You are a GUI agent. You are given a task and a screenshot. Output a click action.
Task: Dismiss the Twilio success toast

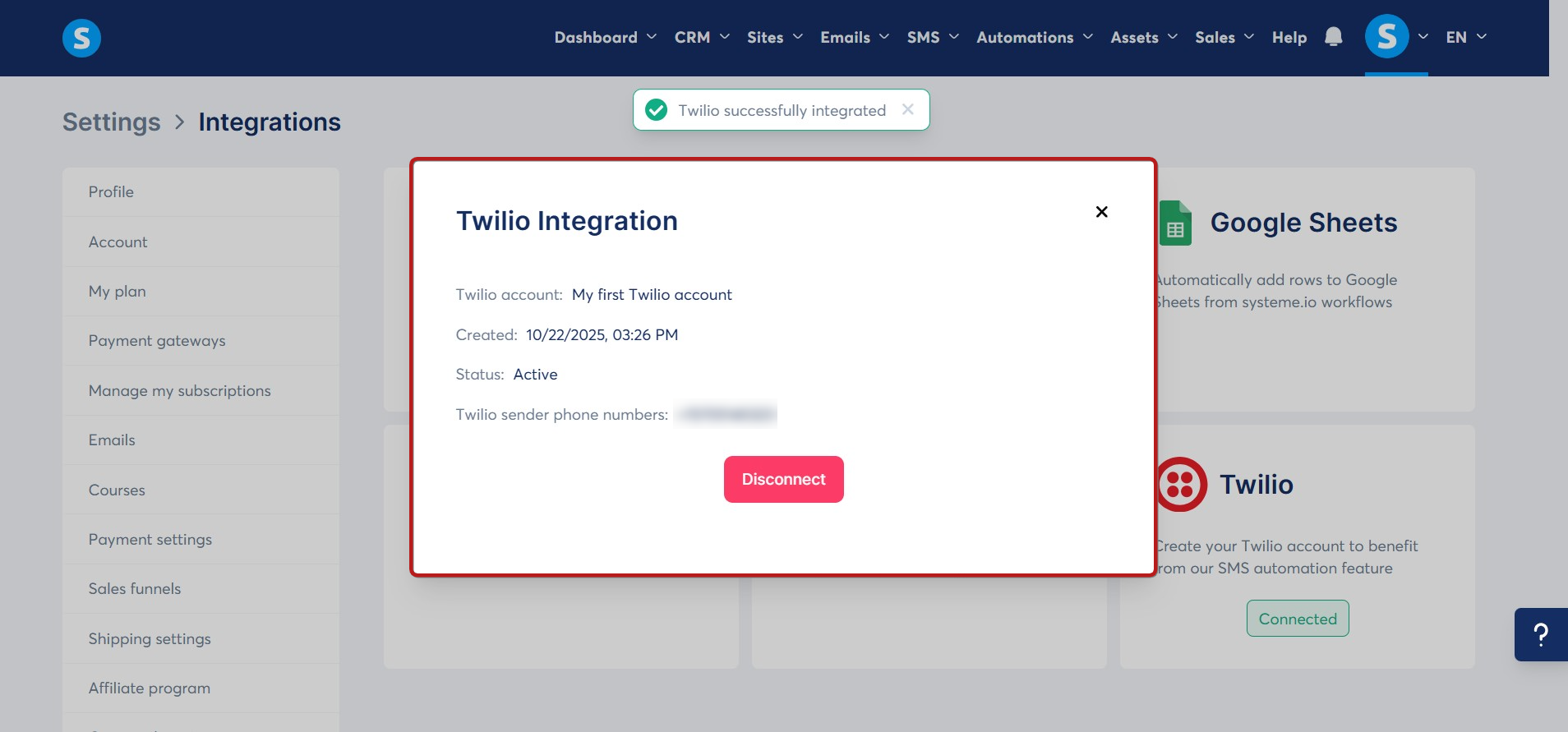pyautogui.click(x=907, y=109)
